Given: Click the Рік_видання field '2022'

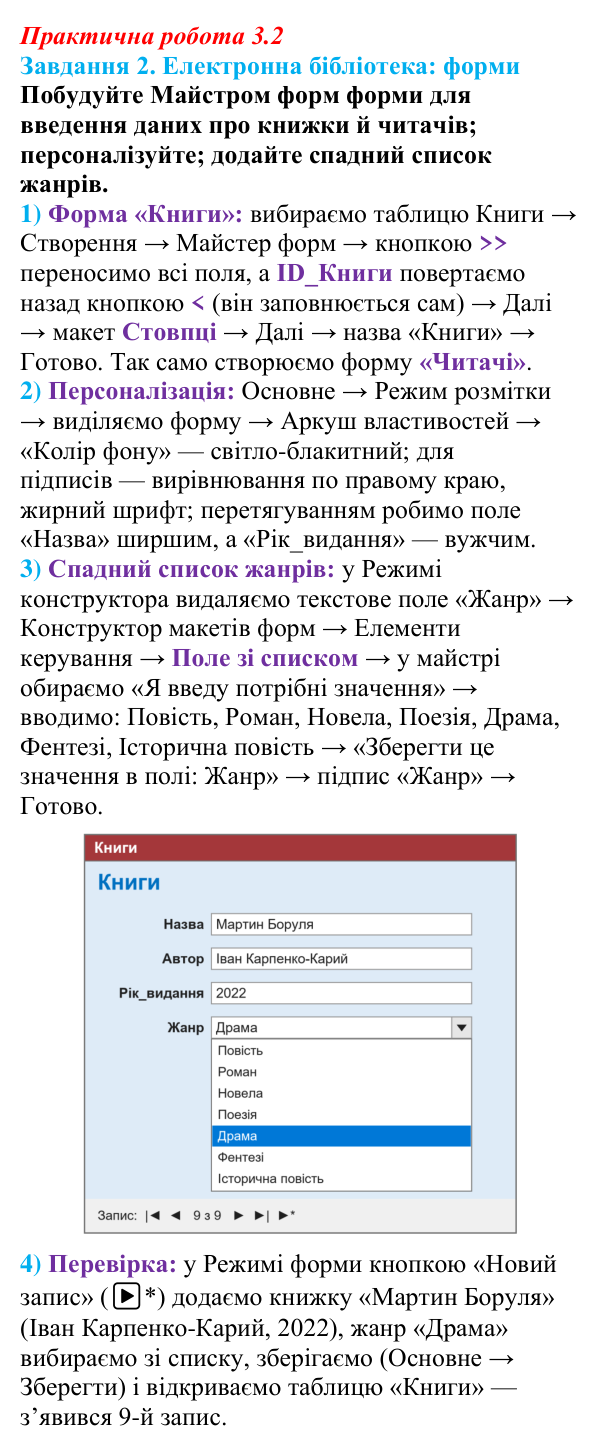Looking at the screenshot, I should pyautogui.click(x=341, y=993).
